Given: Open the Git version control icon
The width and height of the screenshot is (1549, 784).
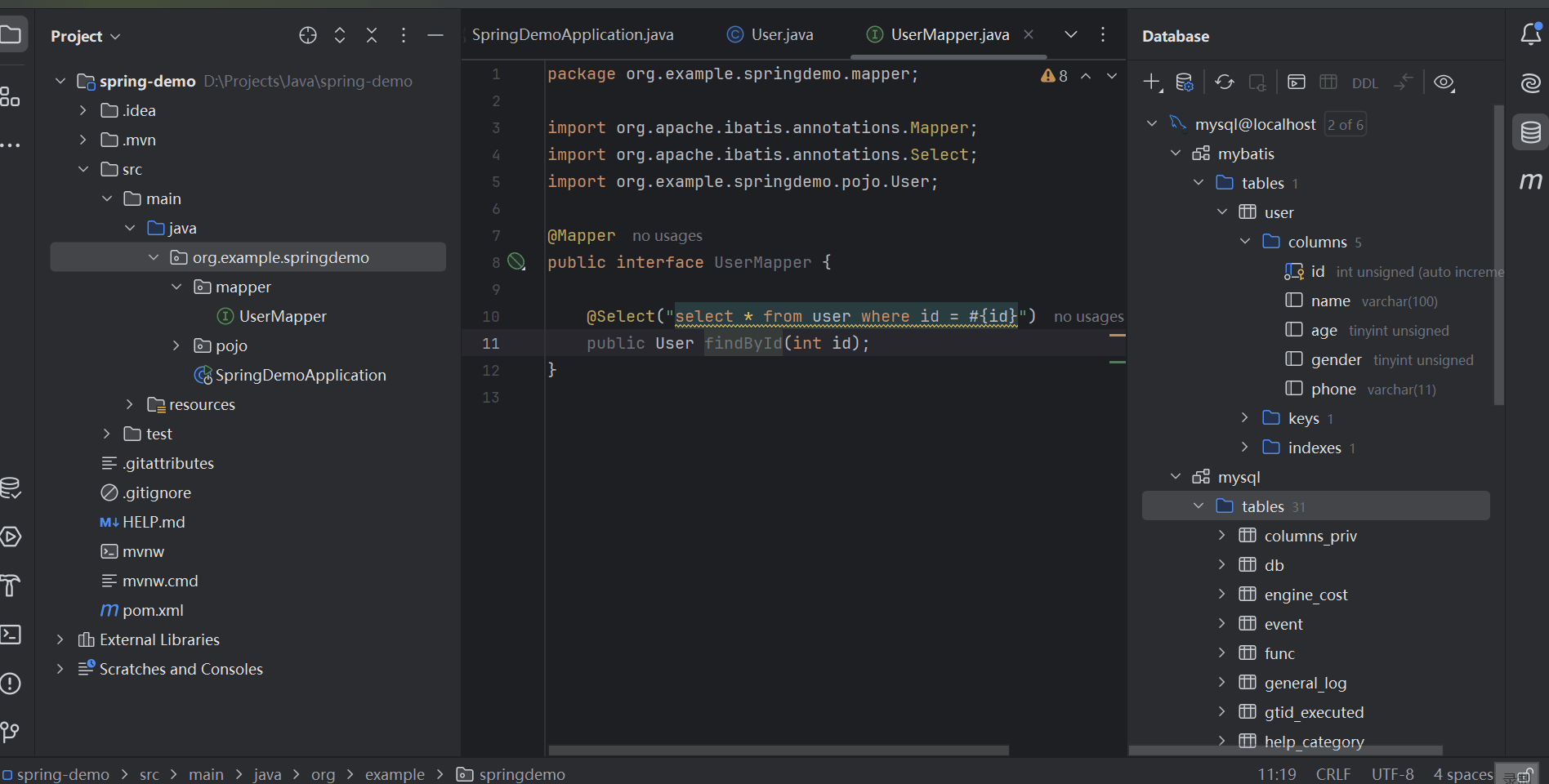Looking at the screenshot, I should (10, 733).
